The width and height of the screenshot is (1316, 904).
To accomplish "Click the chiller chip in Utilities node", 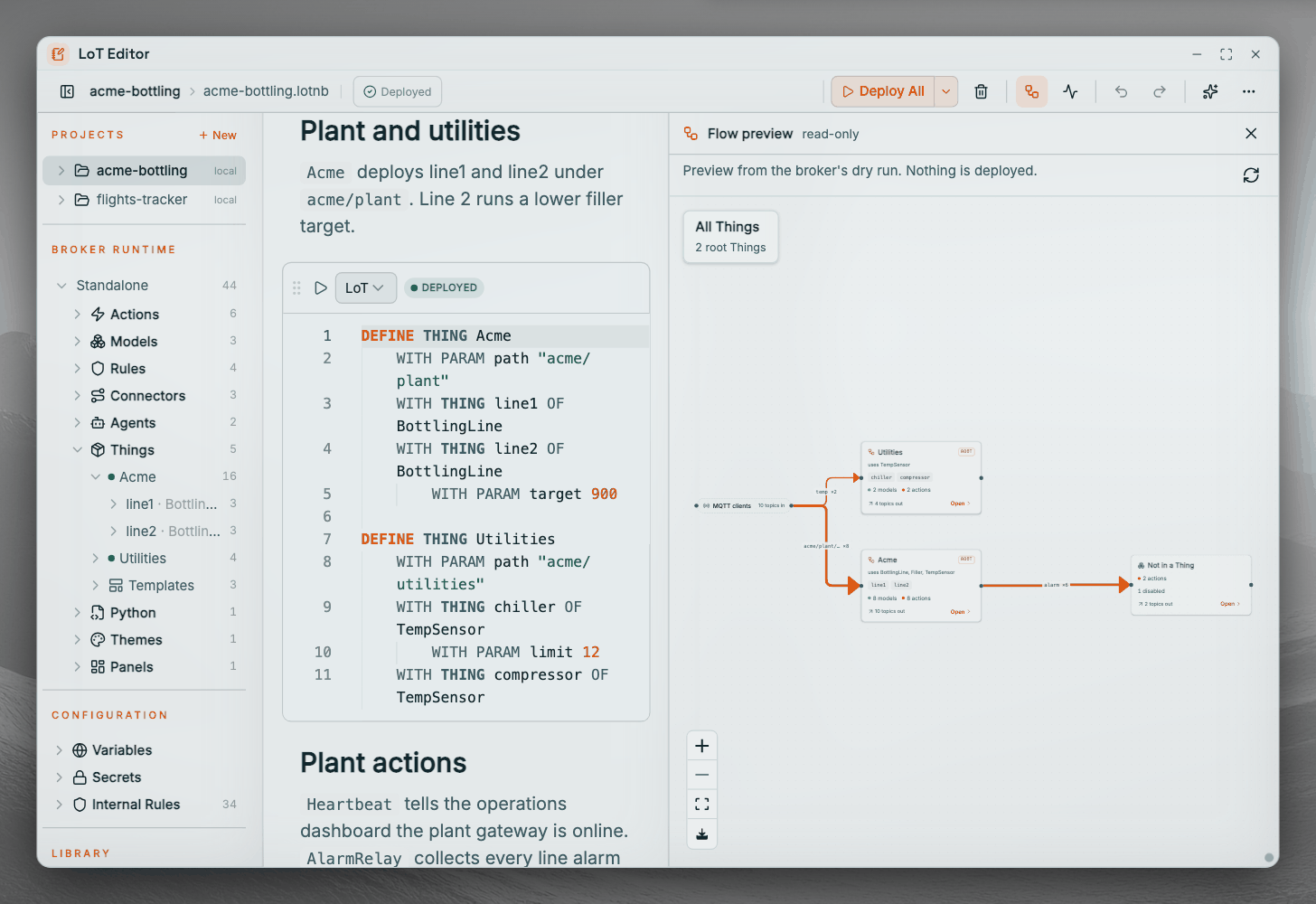I will tap(881, 477).
